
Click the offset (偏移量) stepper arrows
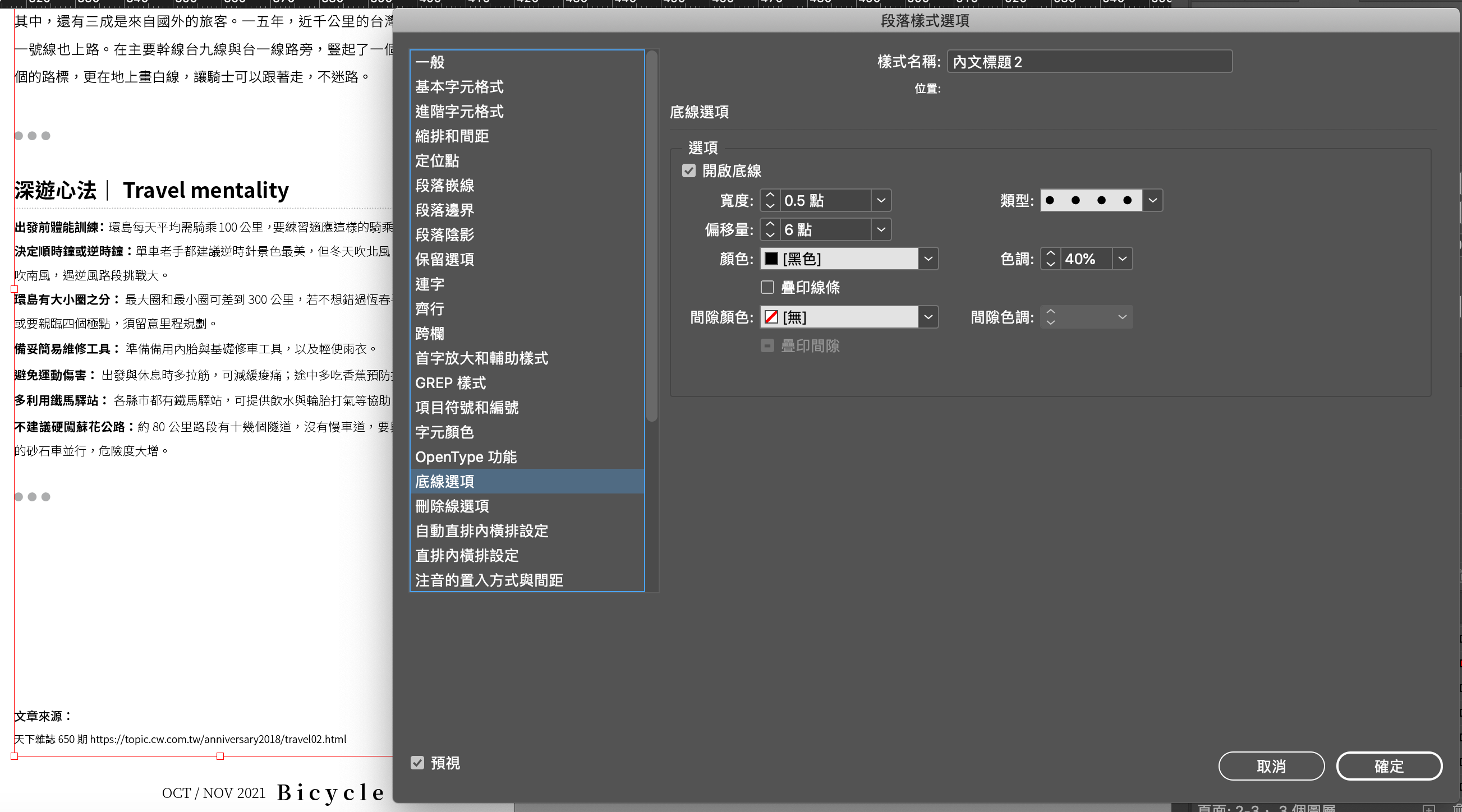coord(770,230)
